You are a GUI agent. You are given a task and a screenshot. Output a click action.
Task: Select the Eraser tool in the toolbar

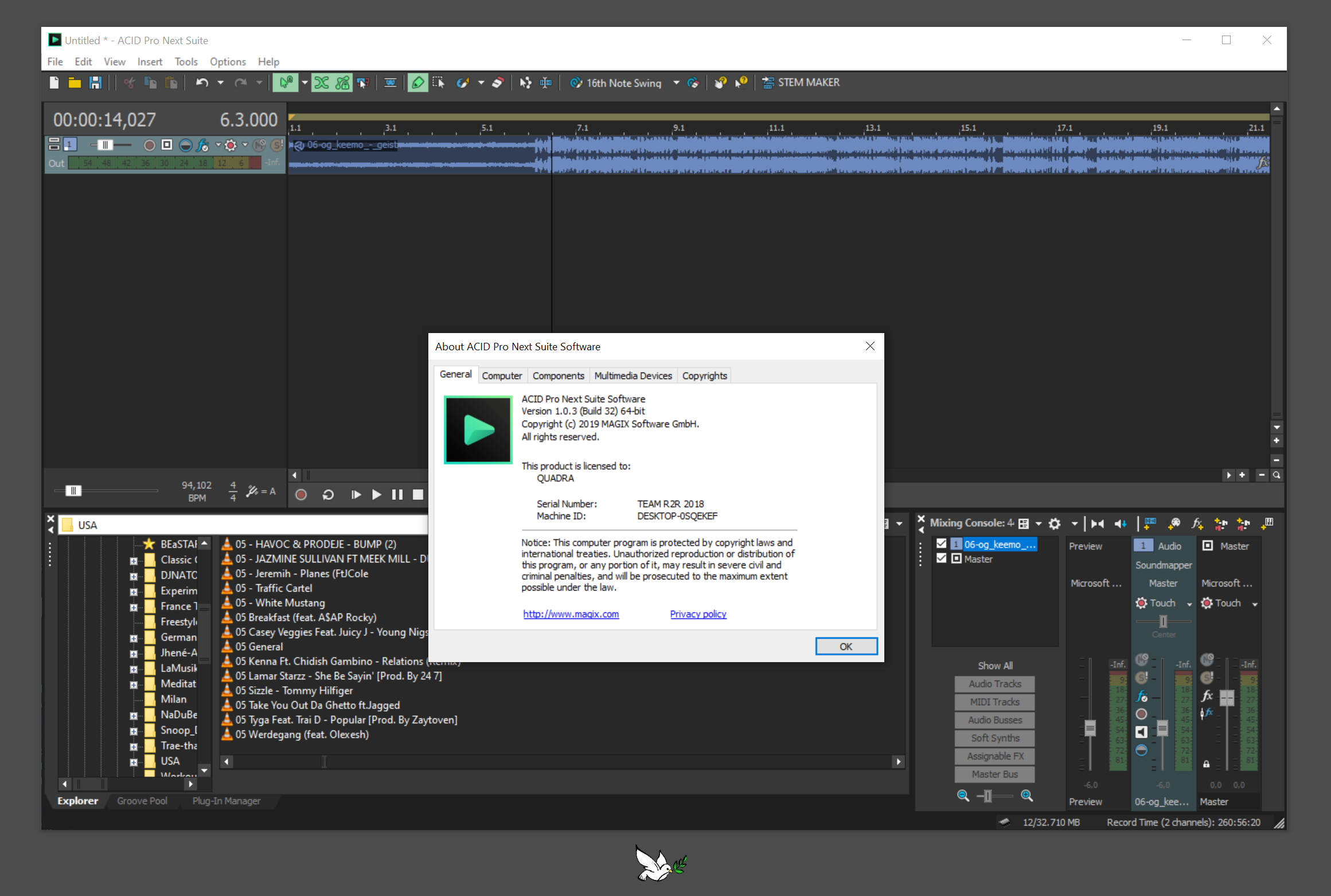tap(498, 83)
